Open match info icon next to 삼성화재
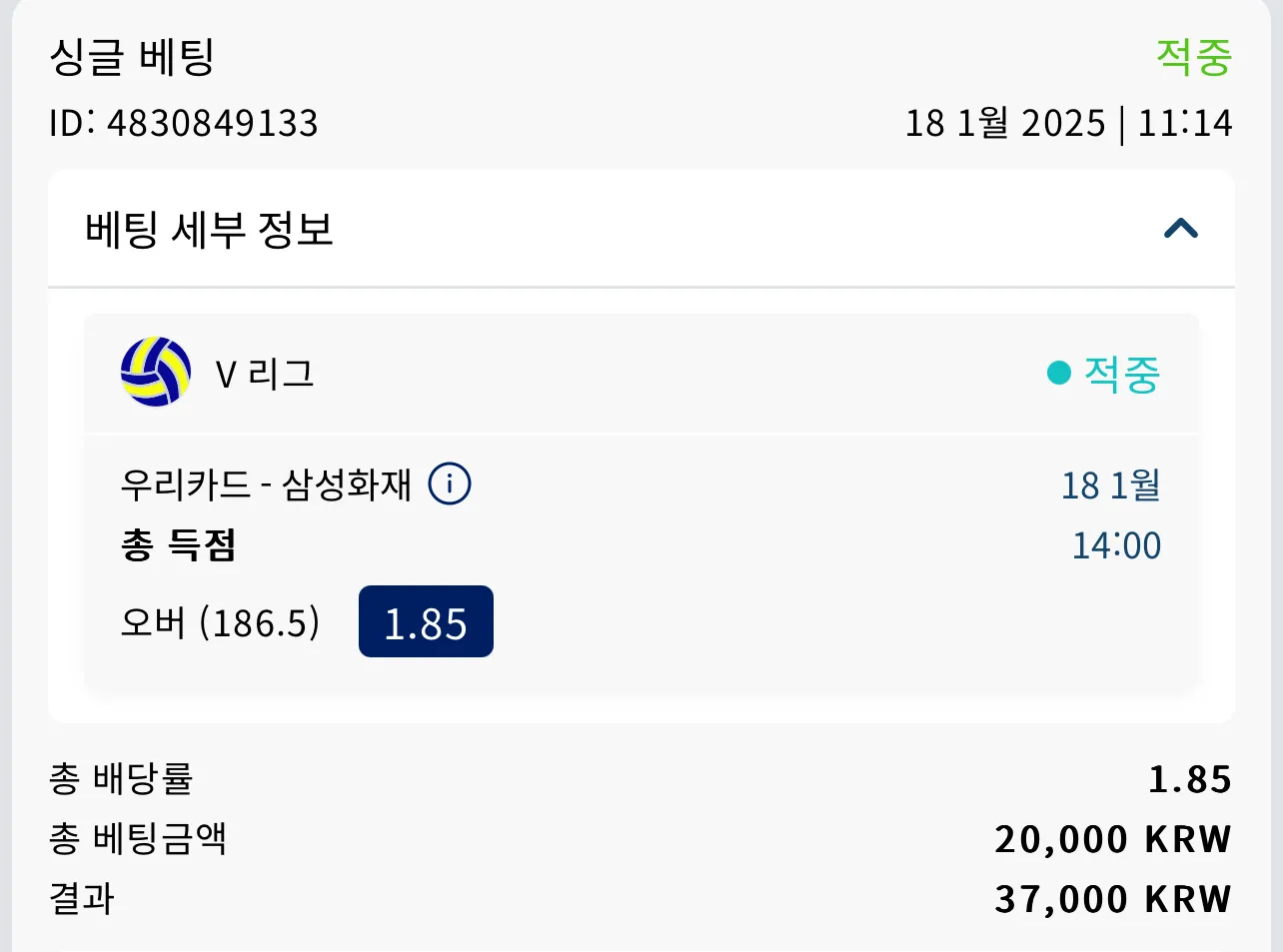Viewport: 1283px width, 952px height. click(450, 484)
